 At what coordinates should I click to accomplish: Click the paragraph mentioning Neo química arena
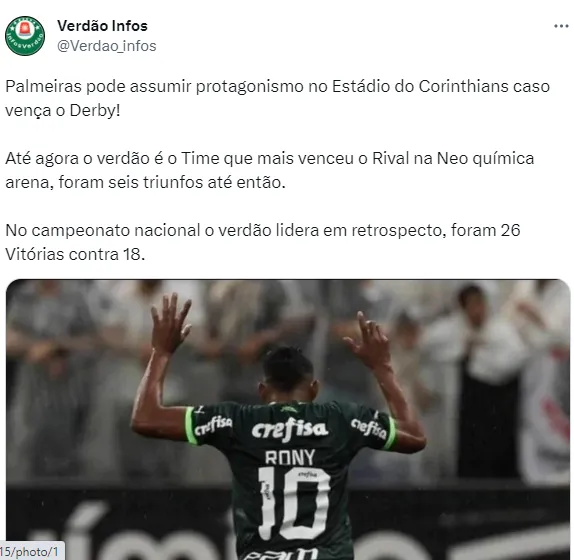[270, 170]
